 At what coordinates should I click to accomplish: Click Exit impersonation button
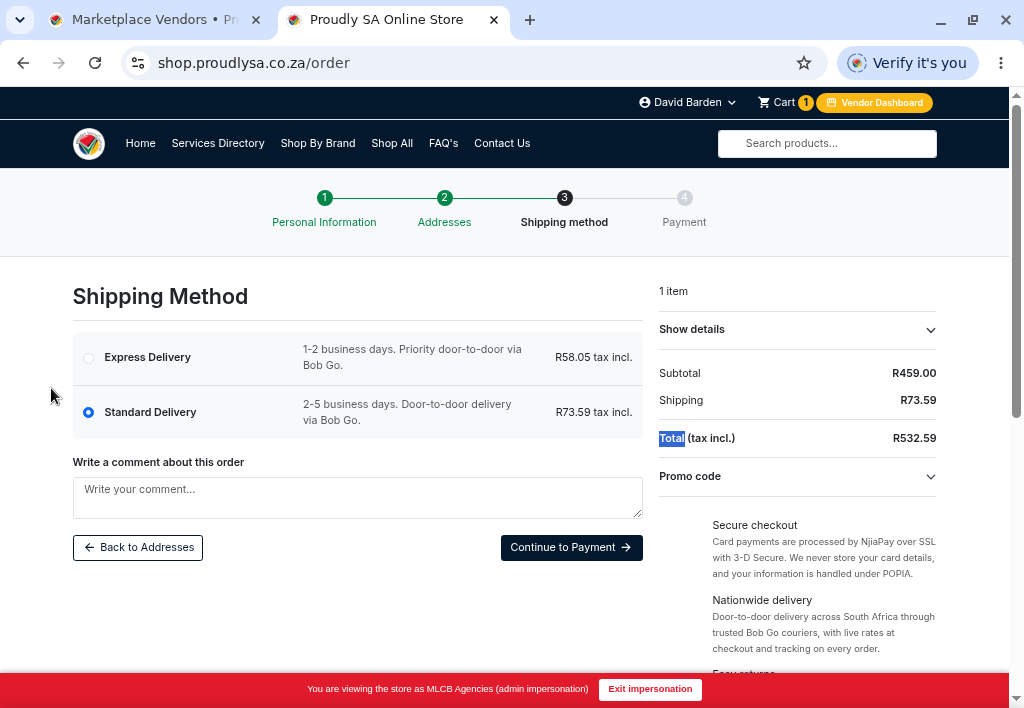(650, 690)
